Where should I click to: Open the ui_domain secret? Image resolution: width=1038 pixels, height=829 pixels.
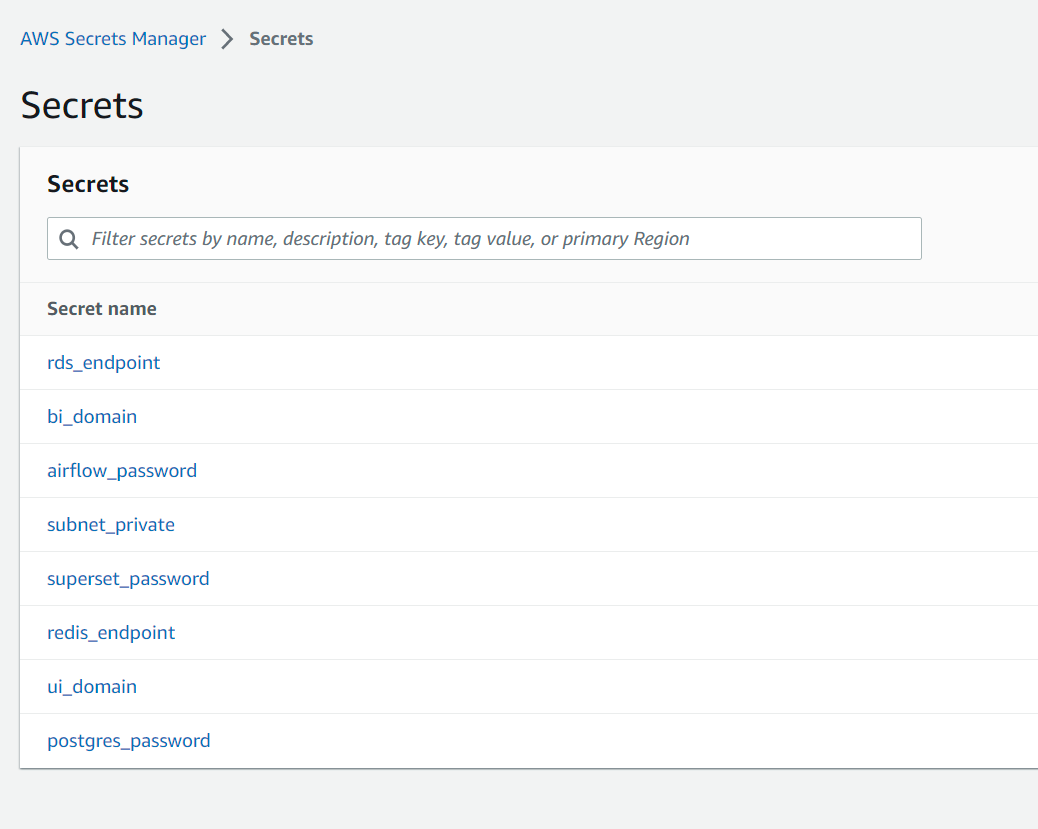pos(92,687)
